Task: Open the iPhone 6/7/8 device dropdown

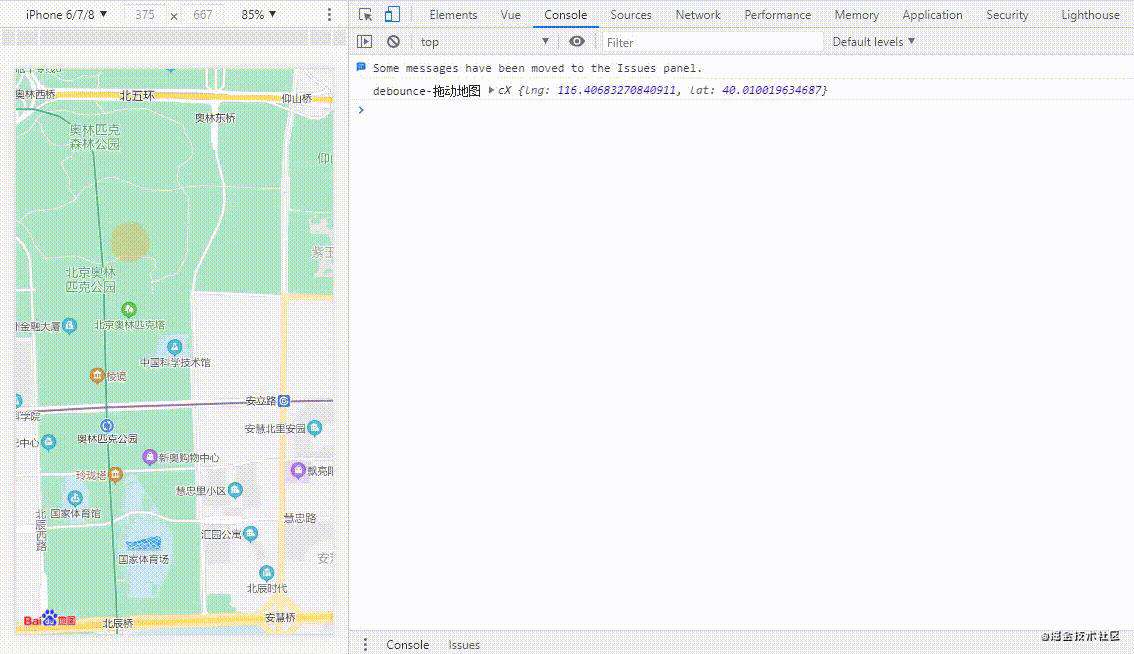Action: point(67,14)
